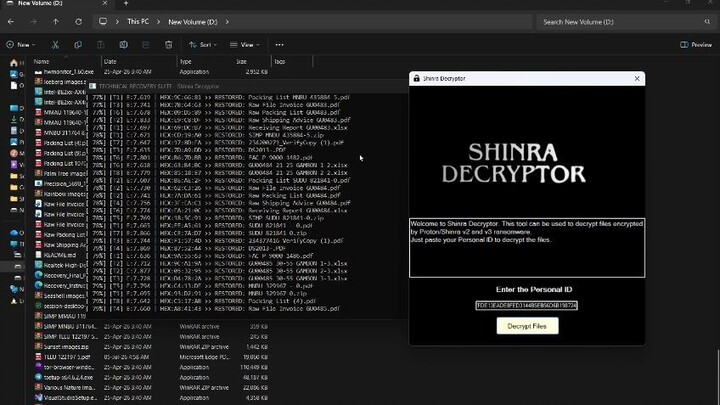Select the New Volume (D:) tab
Viewport: 720px width, 405px height.
click(57, 4)
